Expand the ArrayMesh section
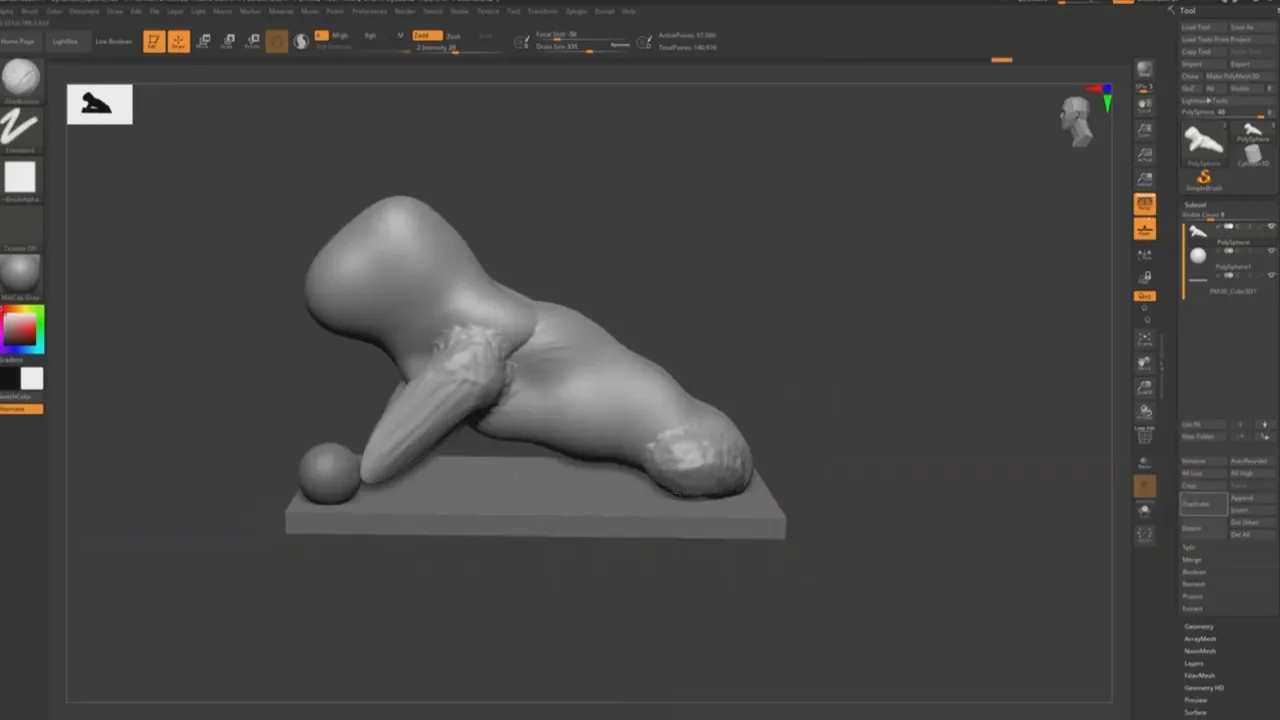Viewport: 1280px width, 720px height. point(1200,639)
